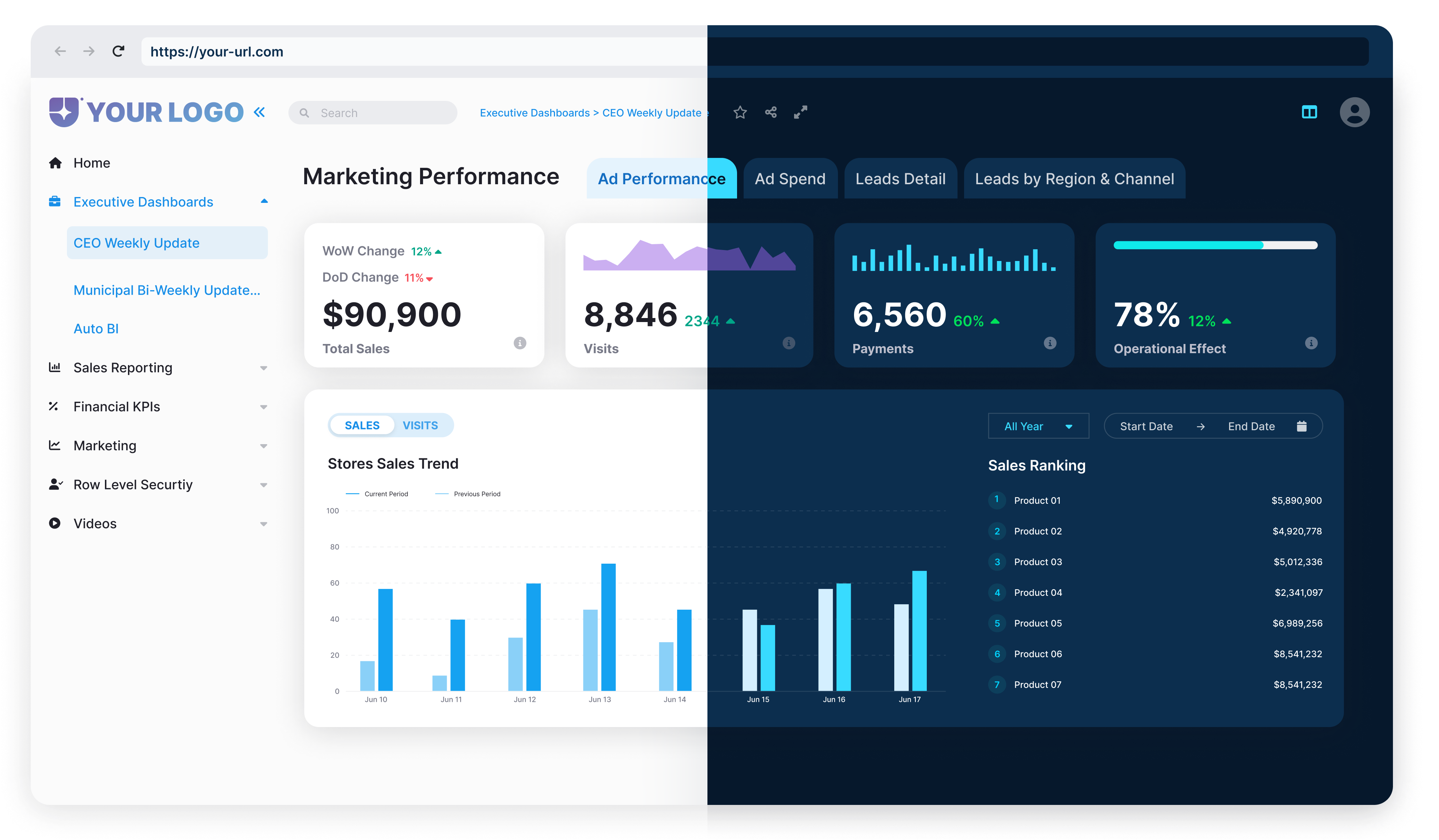The height and width of the screenshot is (840, 1439).
Task: Click the user profile avatar icon
Action: point(1355,112)
